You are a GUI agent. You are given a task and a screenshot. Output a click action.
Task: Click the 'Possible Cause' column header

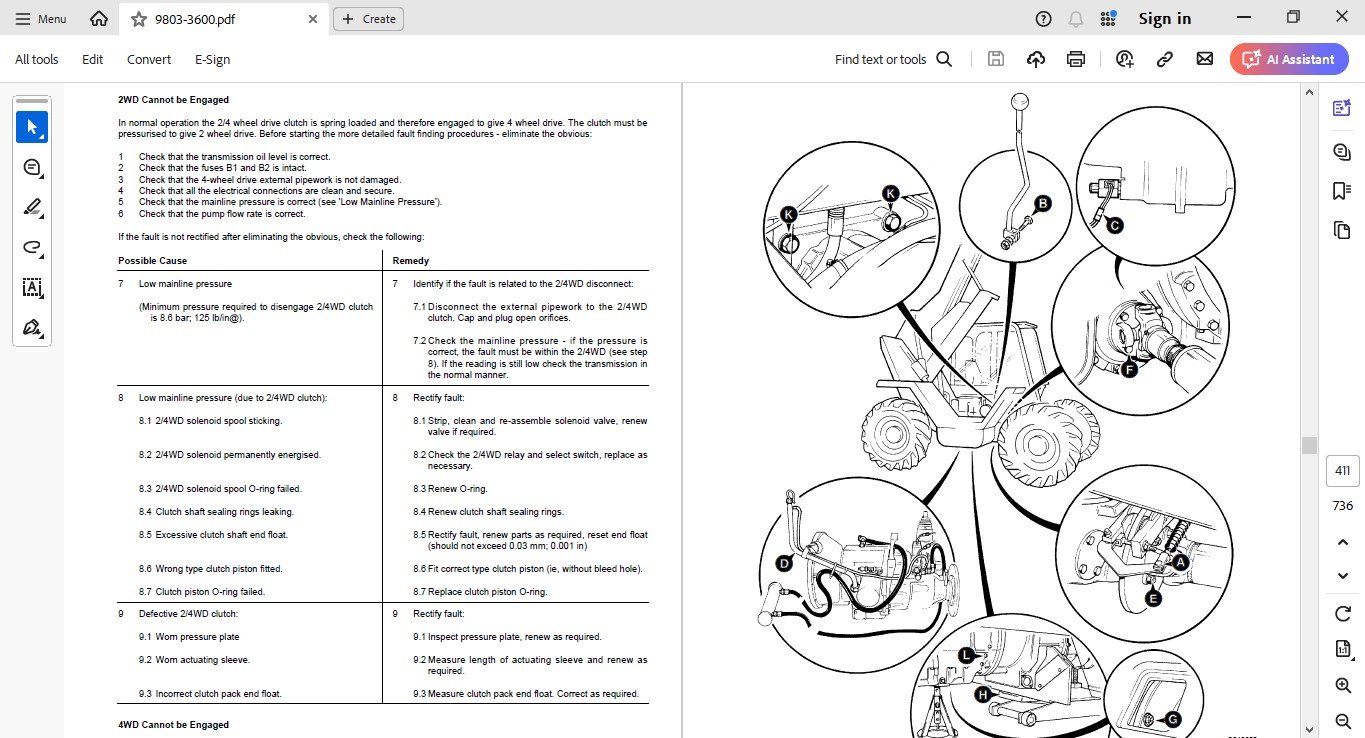152,261
